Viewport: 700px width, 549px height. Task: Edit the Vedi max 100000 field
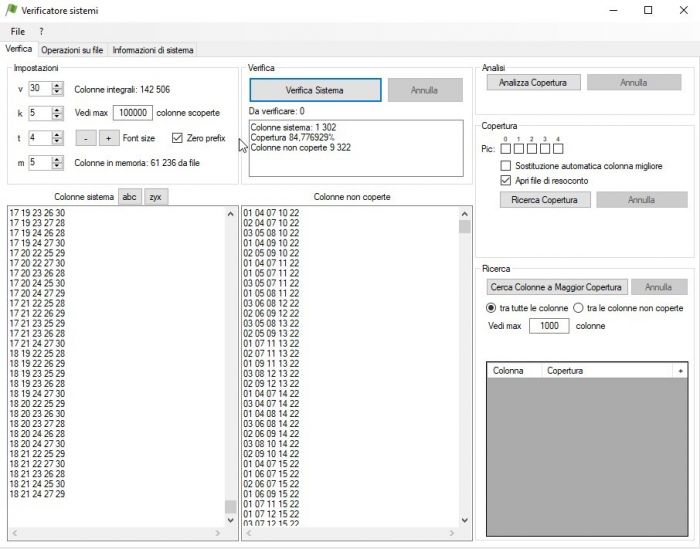tap(133, 113)
